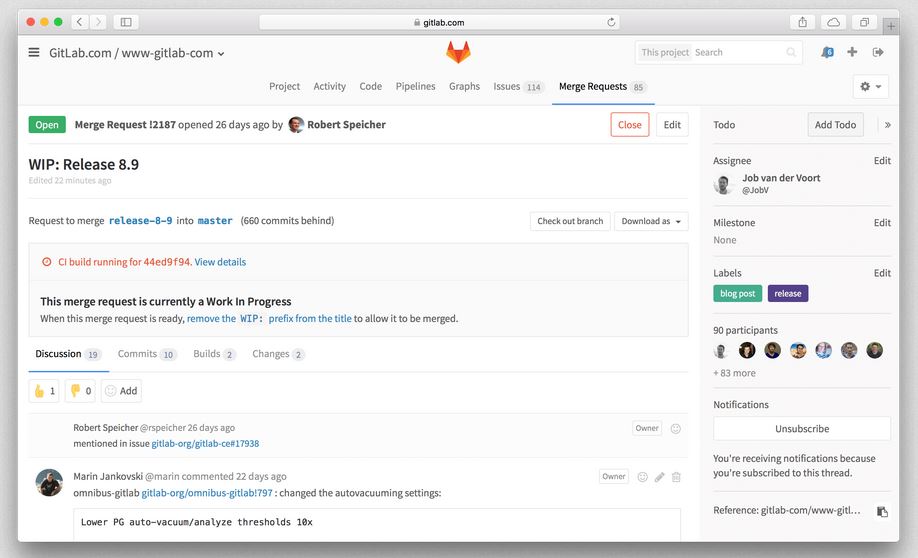Image resolution: width=918 pixels, height=558 pixels.
Task: Click remove the WIP prefix link
Action: [x=269, y=319]
